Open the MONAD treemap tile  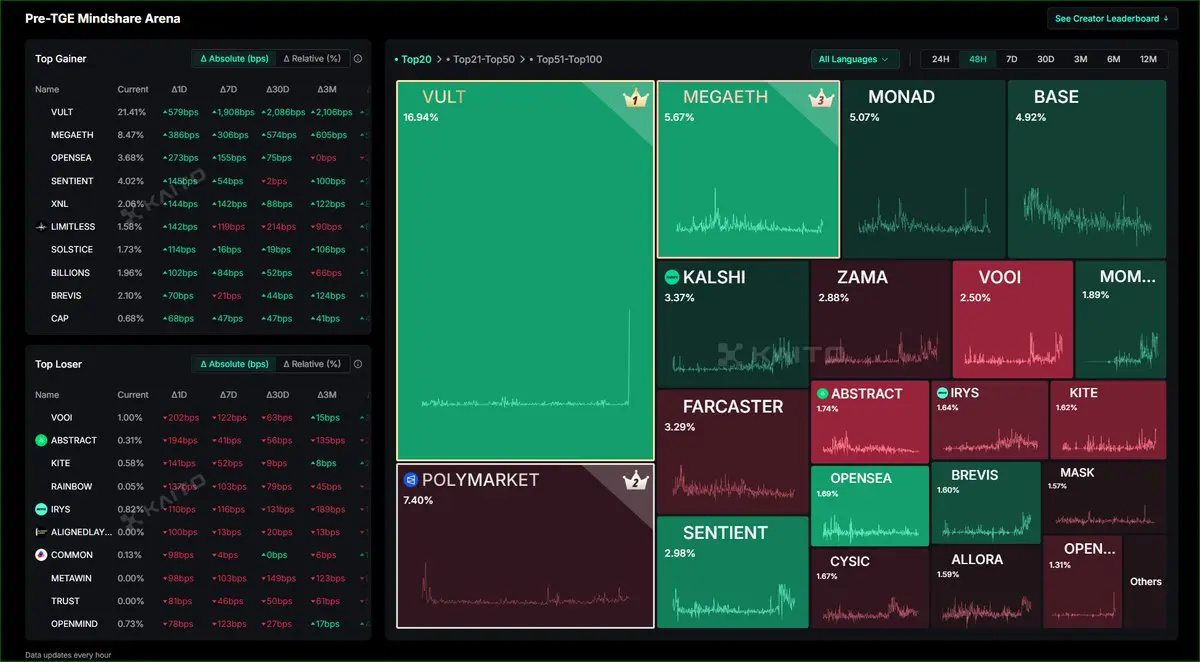(923, 169)
